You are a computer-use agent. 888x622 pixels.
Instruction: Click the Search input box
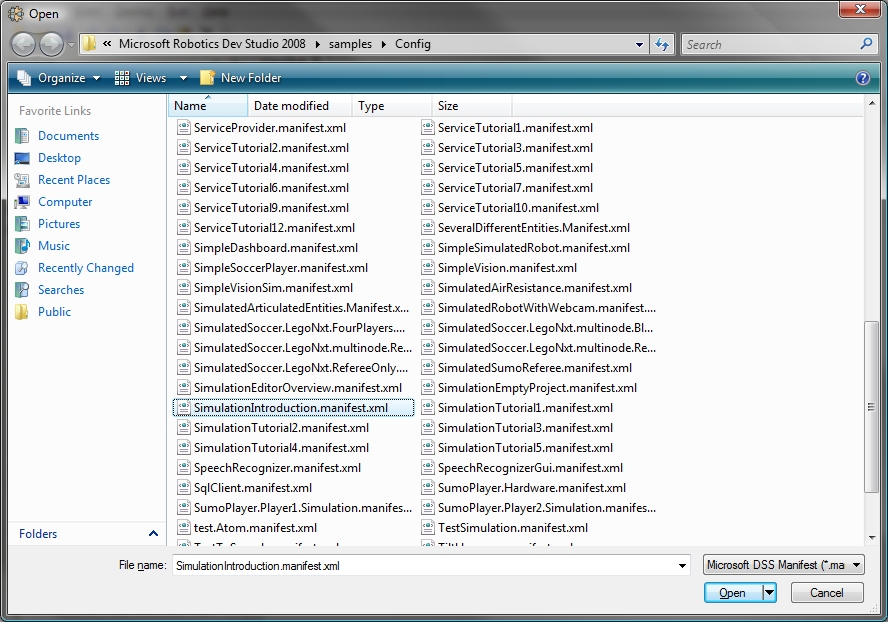pos(770,44)
